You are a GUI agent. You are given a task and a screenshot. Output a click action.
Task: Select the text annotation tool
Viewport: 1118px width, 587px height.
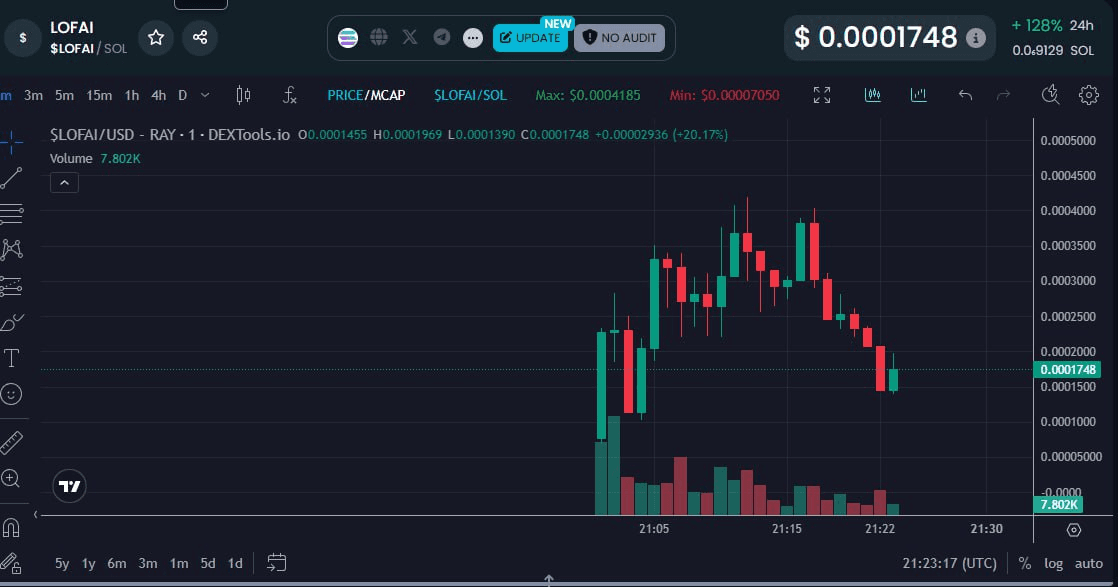(x=11, y=358)
